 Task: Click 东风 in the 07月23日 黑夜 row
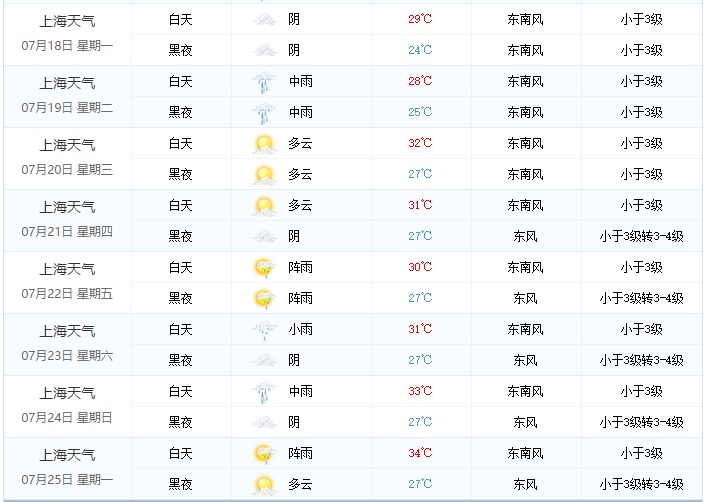click(525, 360)
